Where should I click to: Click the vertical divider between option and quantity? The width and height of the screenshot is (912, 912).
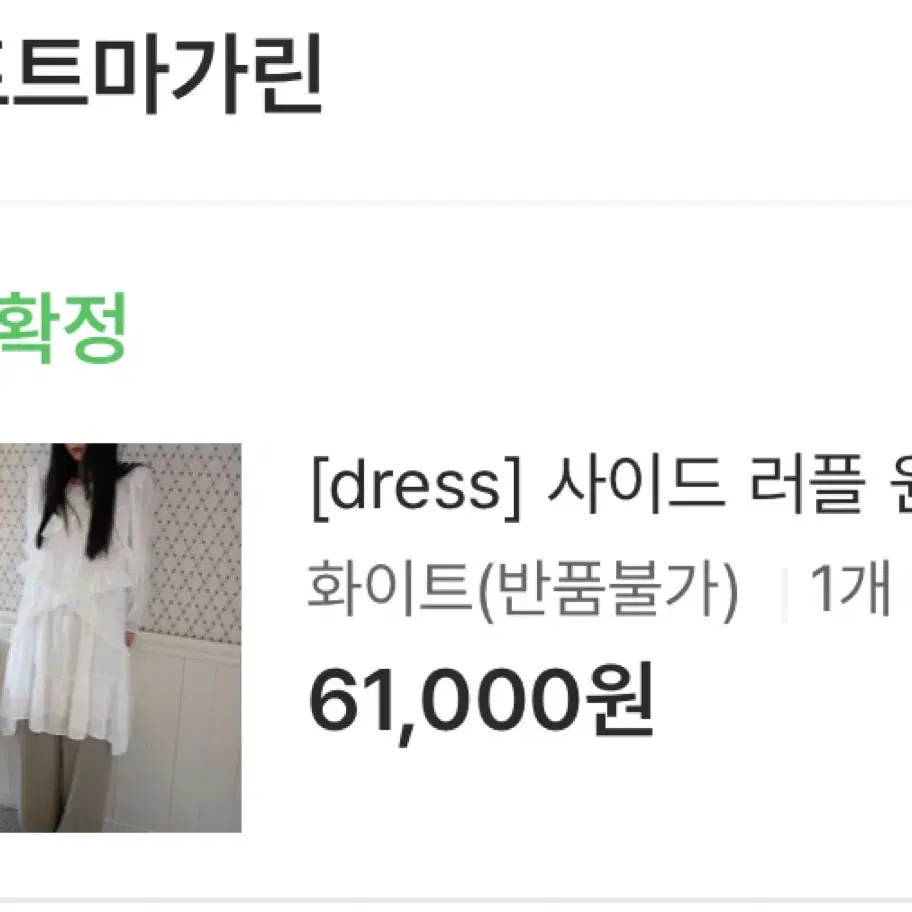785,593
